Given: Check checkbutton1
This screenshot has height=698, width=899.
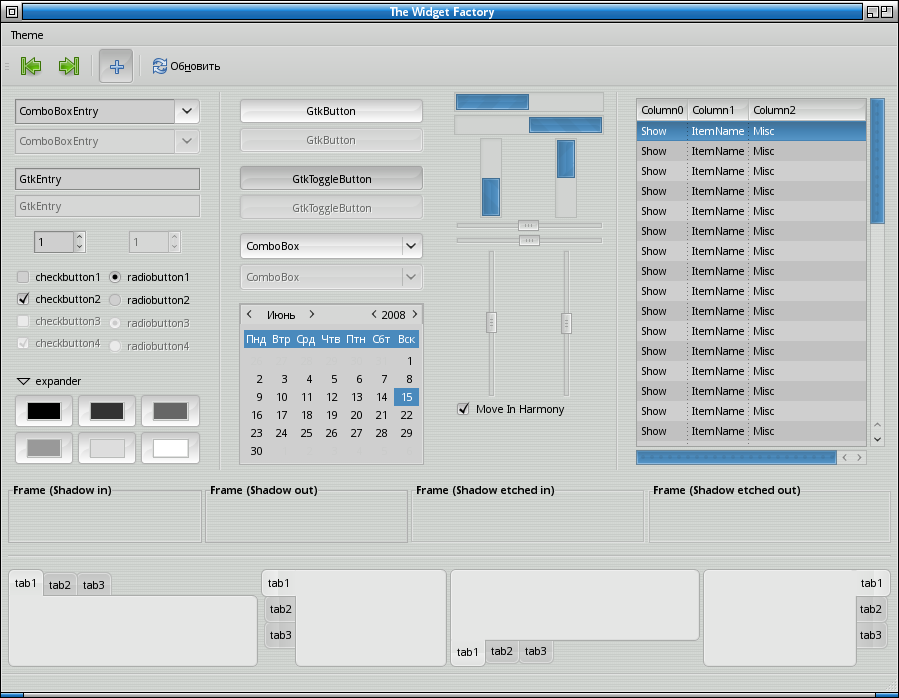Looking at the screenshot, I should click(x=23, y=277).
